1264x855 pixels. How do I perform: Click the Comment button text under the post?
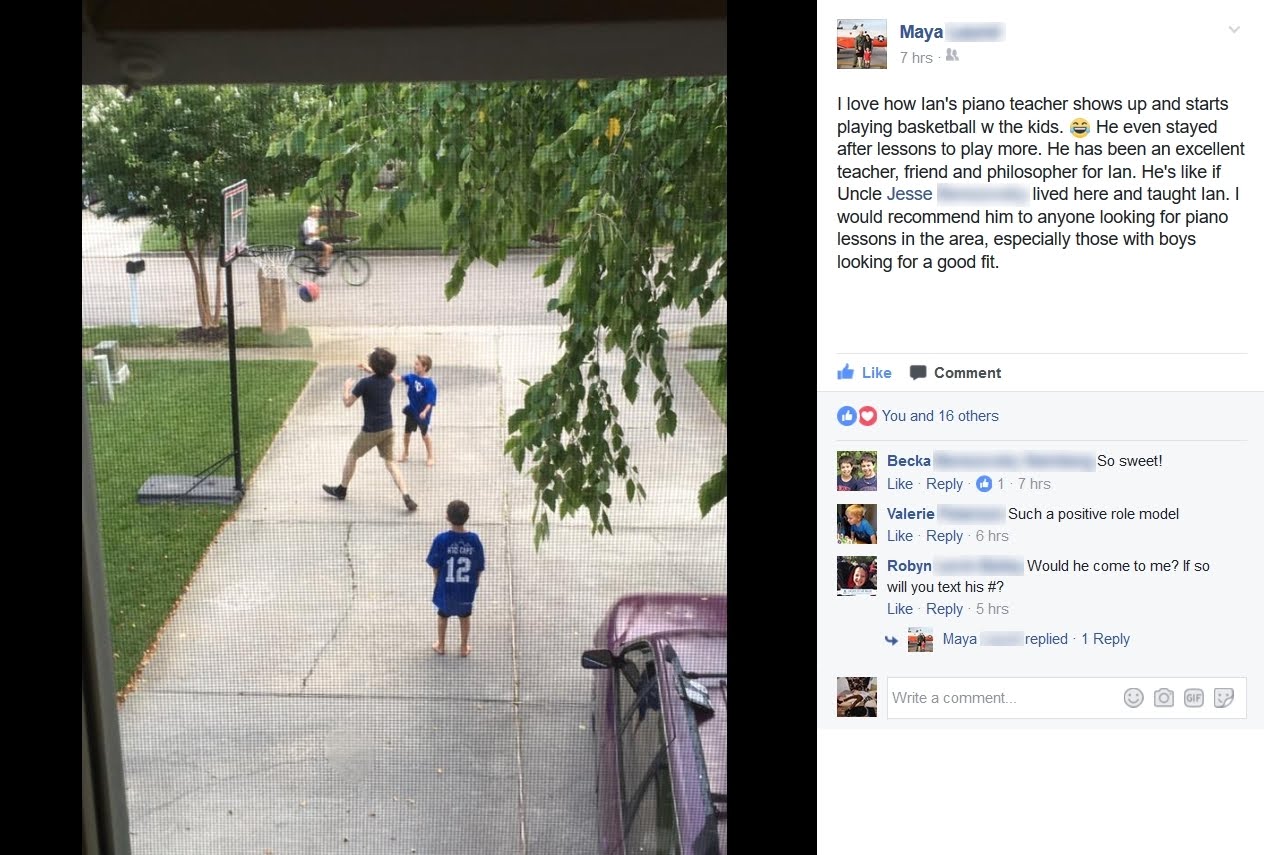click(967, 373)
